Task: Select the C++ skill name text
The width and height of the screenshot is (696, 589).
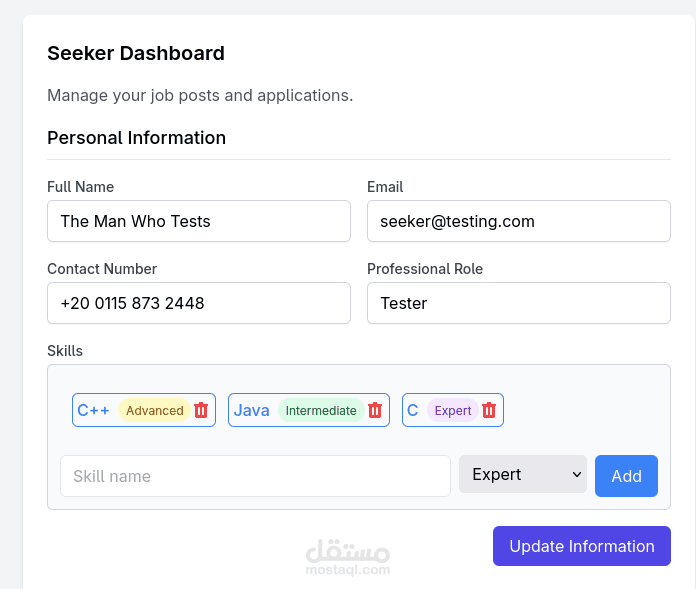Action: point(94,410)
